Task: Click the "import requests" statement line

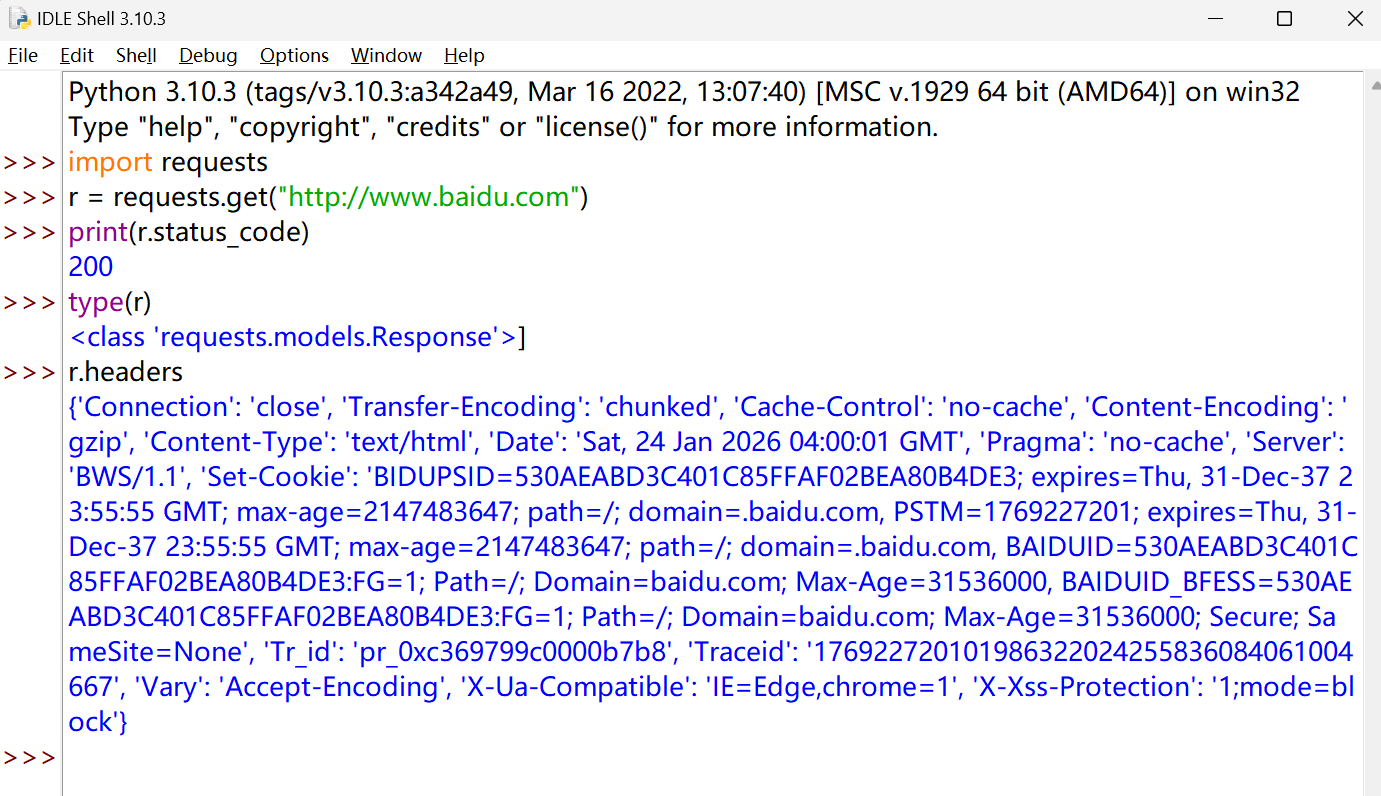Action: (x=168, y=162)
